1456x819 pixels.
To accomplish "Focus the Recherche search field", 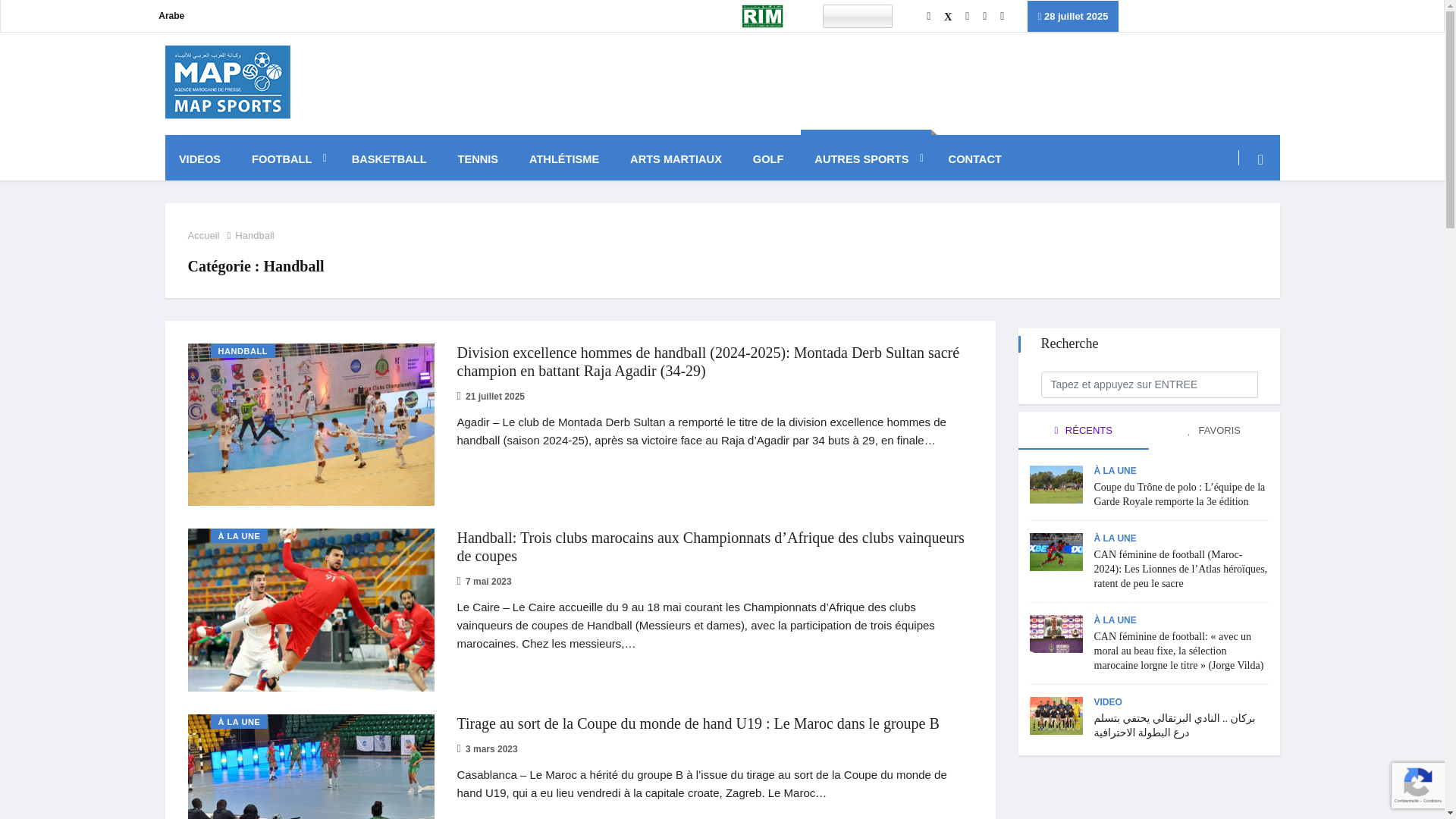I will coord(1149,384).
